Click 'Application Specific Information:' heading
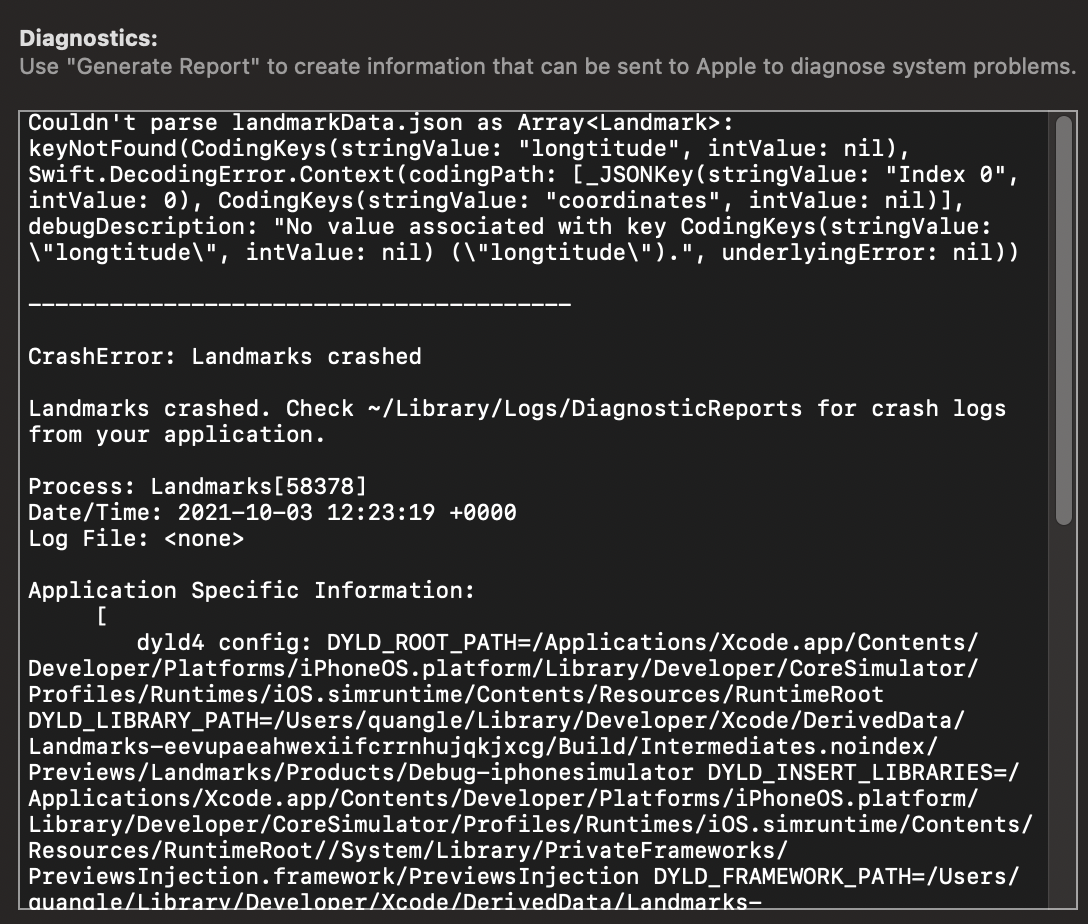 point(251,590)
